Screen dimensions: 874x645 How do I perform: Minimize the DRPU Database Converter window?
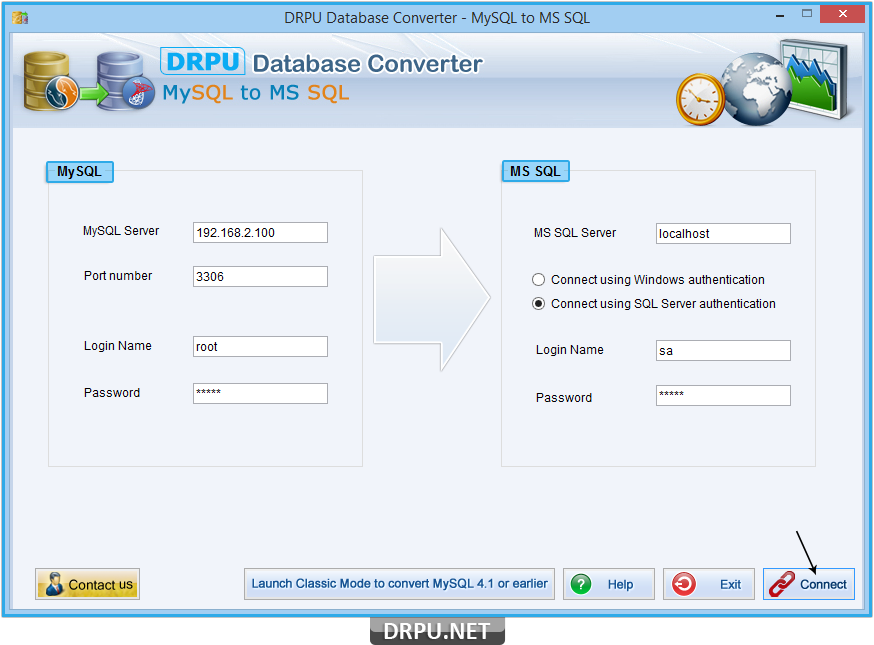(x=780, y=15)
